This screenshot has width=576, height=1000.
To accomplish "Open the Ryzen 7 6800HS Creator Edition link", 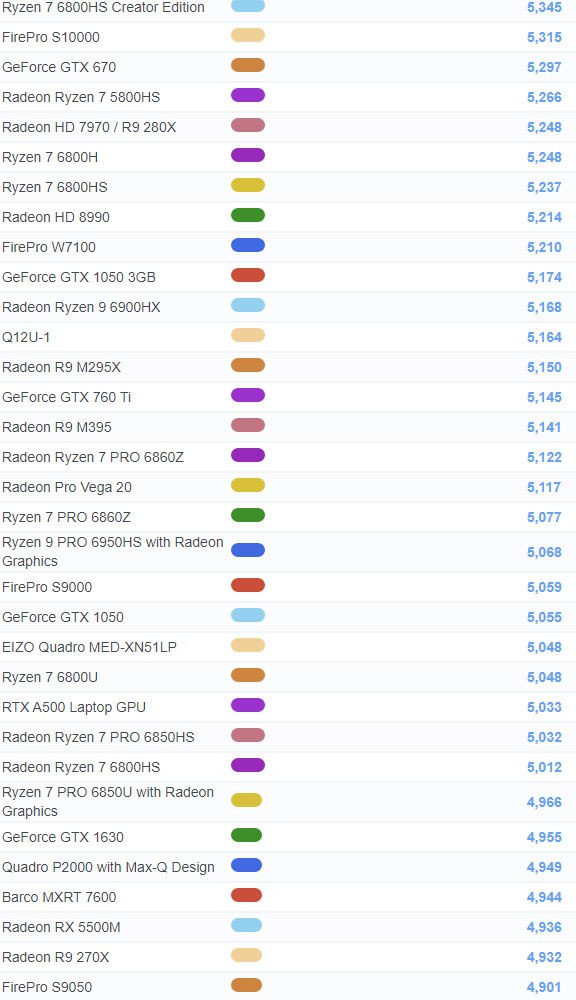I will point(103,8).
